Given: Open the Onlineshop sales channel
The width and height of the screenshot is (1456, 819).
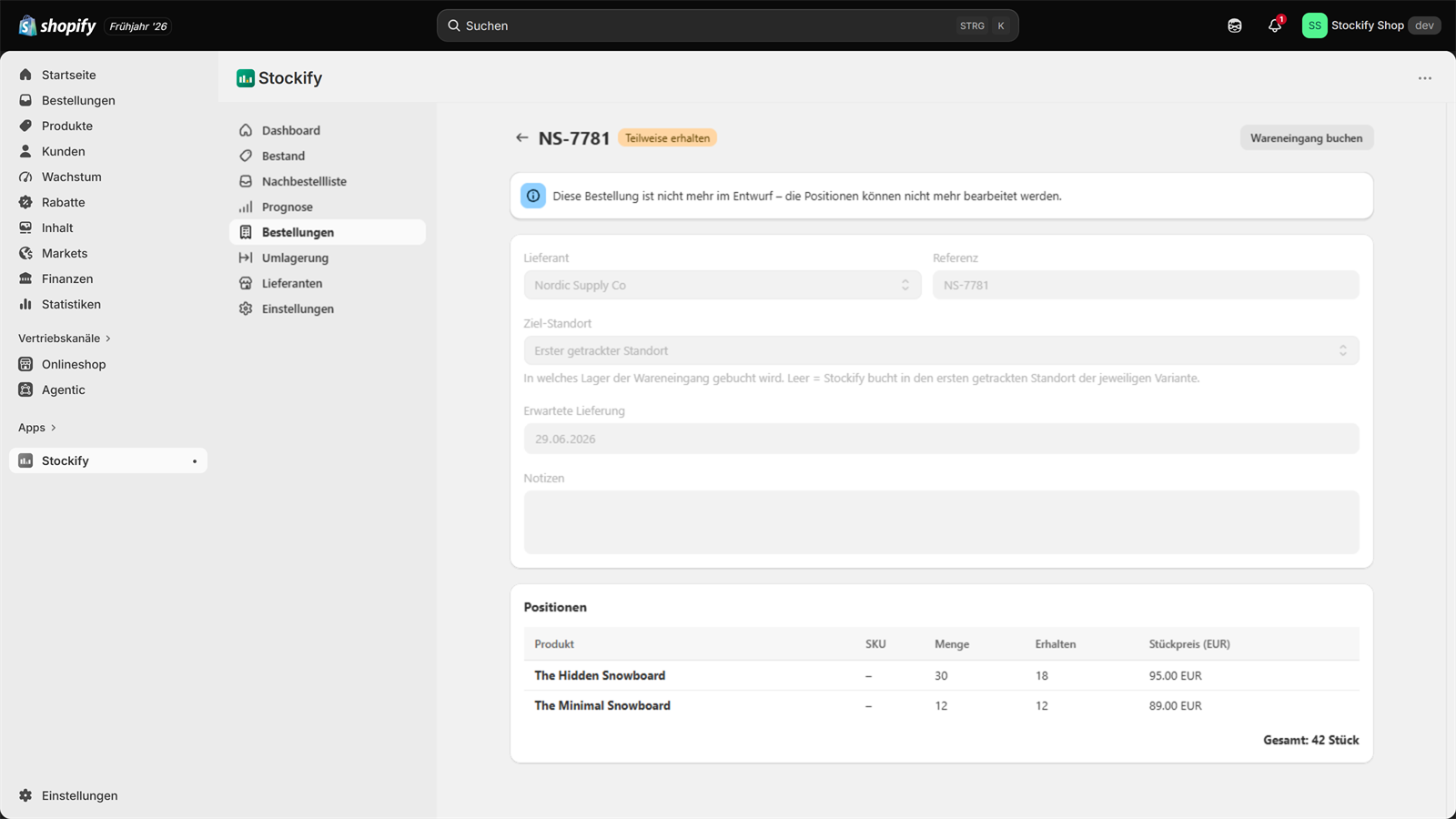Looking at the screenshot, I should click(108, 364).
